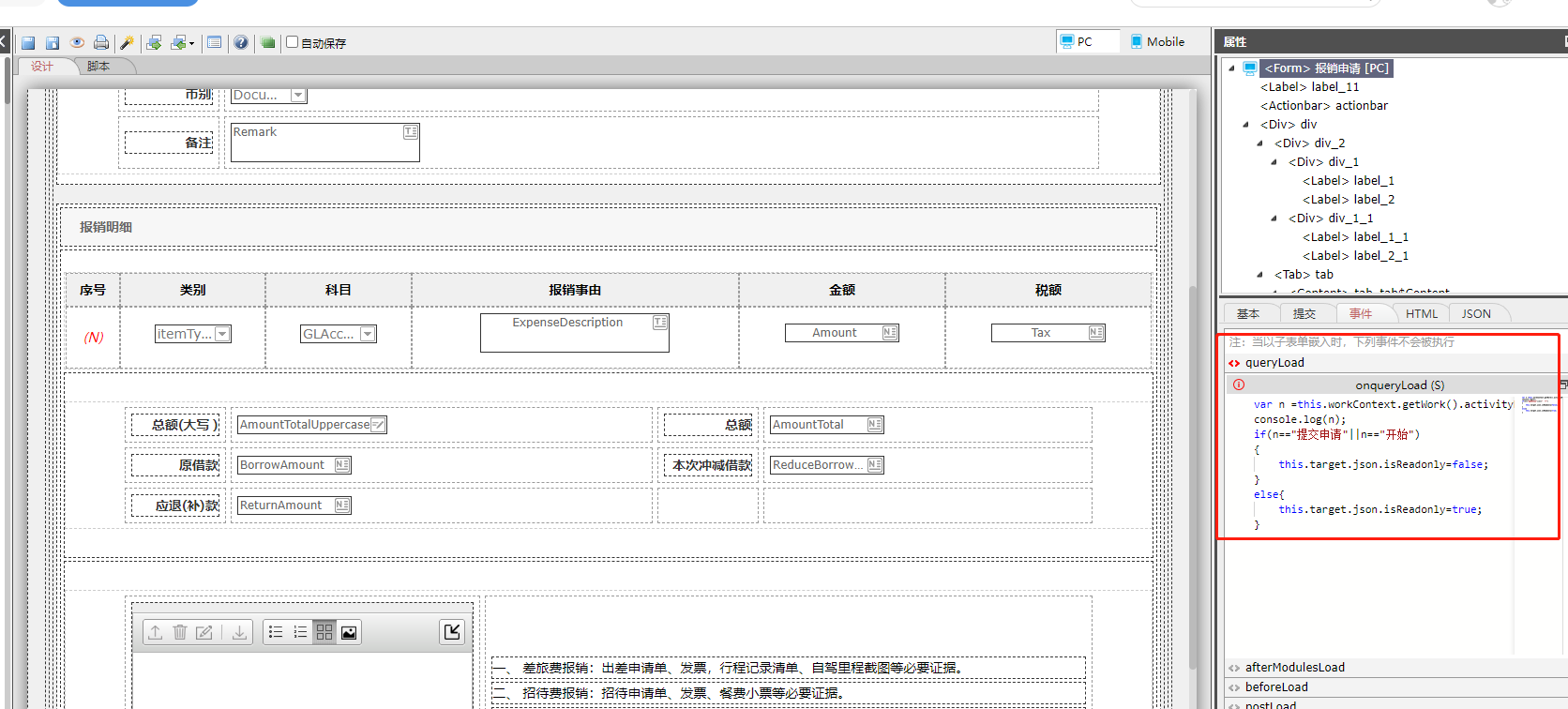
Task: Select <Actionbar> actionbar in tree
Action: pyautogui.click(x=1324, y=106)
